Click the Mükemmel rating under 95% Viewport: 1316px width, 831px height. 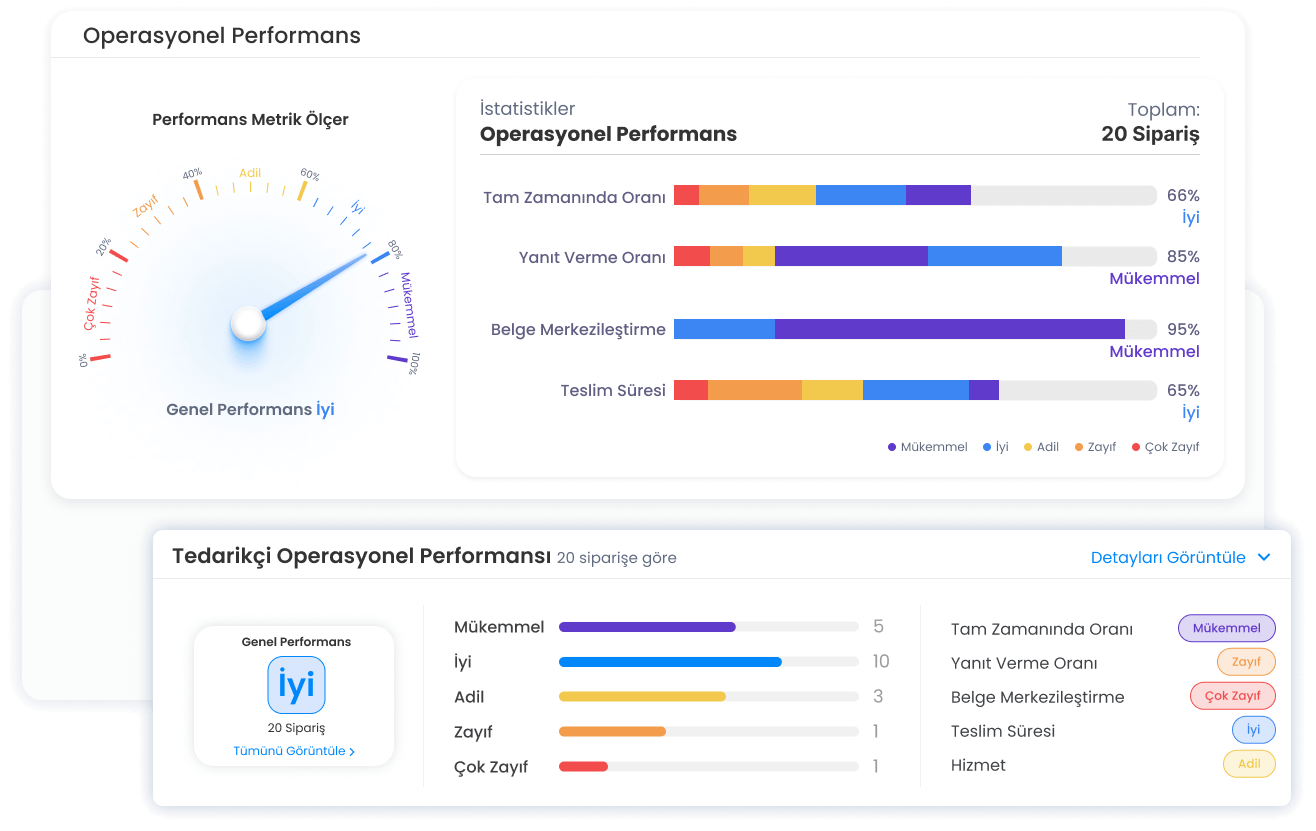coord(1154,352)
